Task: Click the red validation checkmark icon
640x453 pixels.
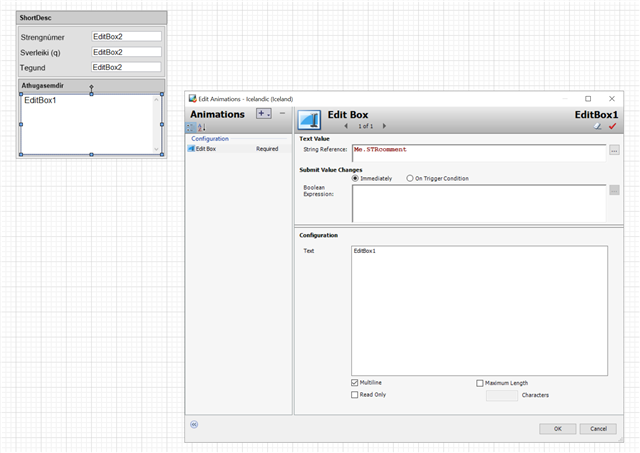Action: 612,127
